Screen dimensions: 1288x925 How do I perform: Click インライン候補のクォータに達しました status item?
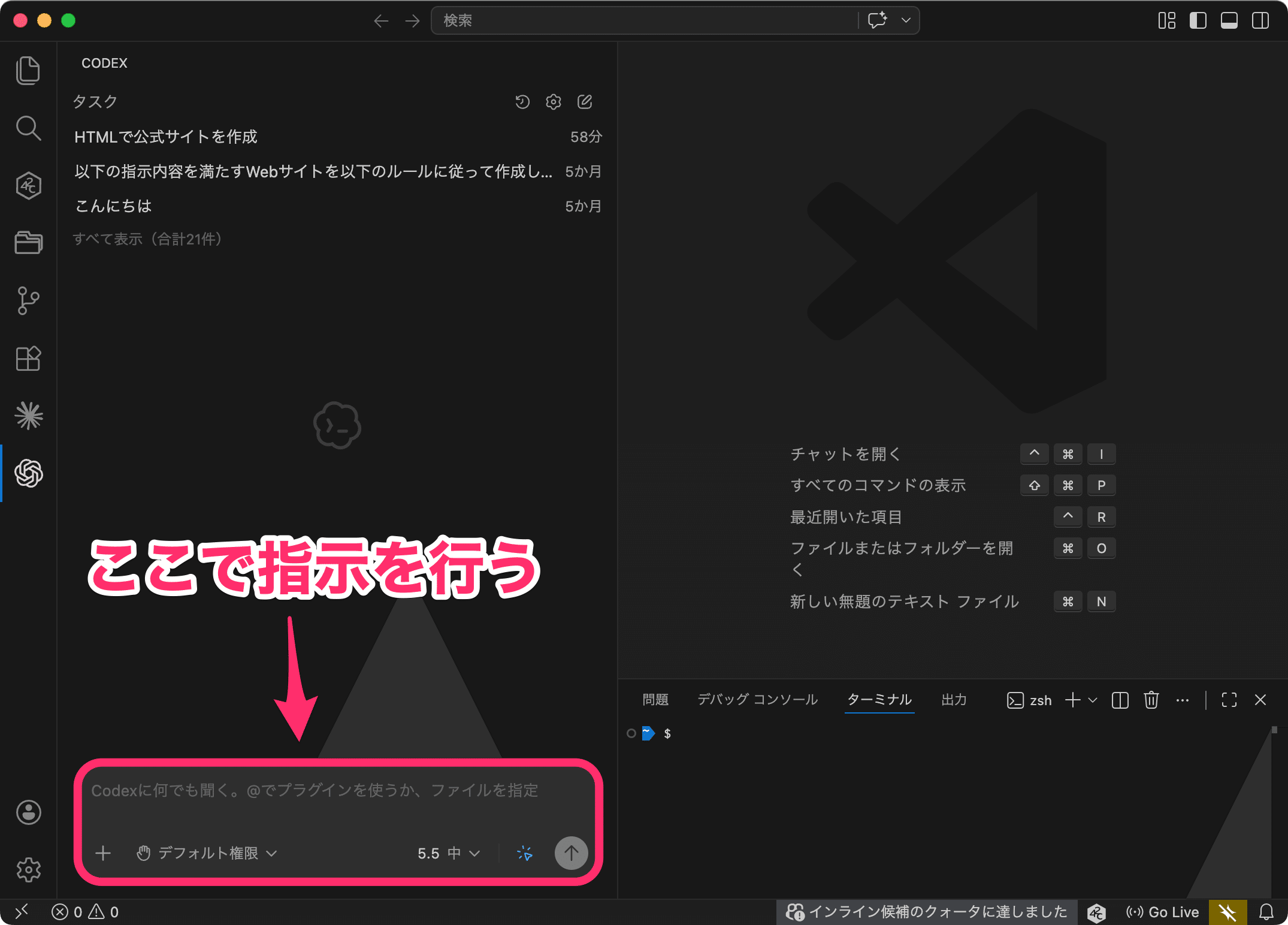(927, 912)
